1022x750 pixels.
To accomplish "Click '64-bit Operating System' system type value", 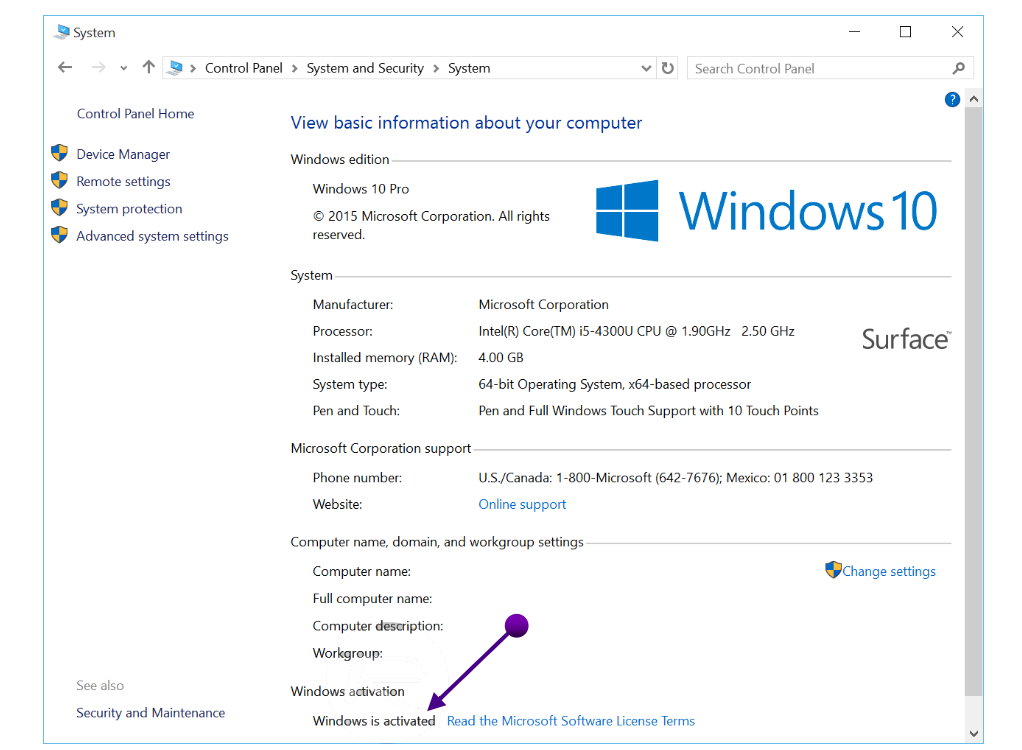I will click(x=615, y=384).
